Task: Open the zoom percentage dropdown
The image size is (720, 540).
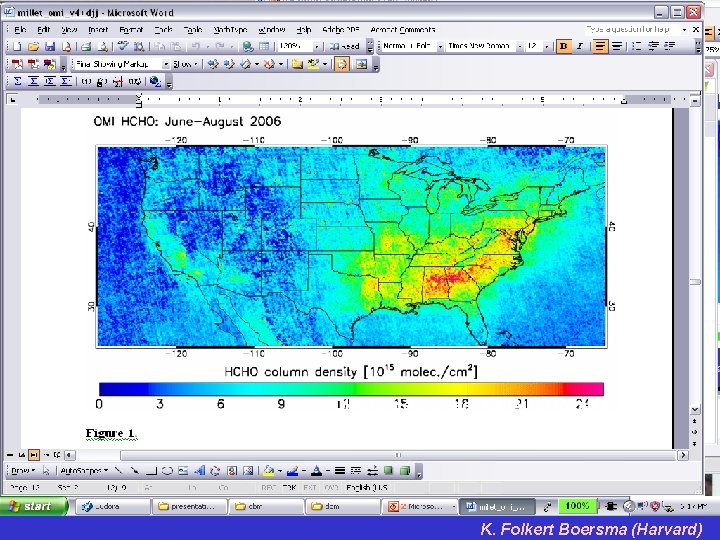Action: coord(316,46)
